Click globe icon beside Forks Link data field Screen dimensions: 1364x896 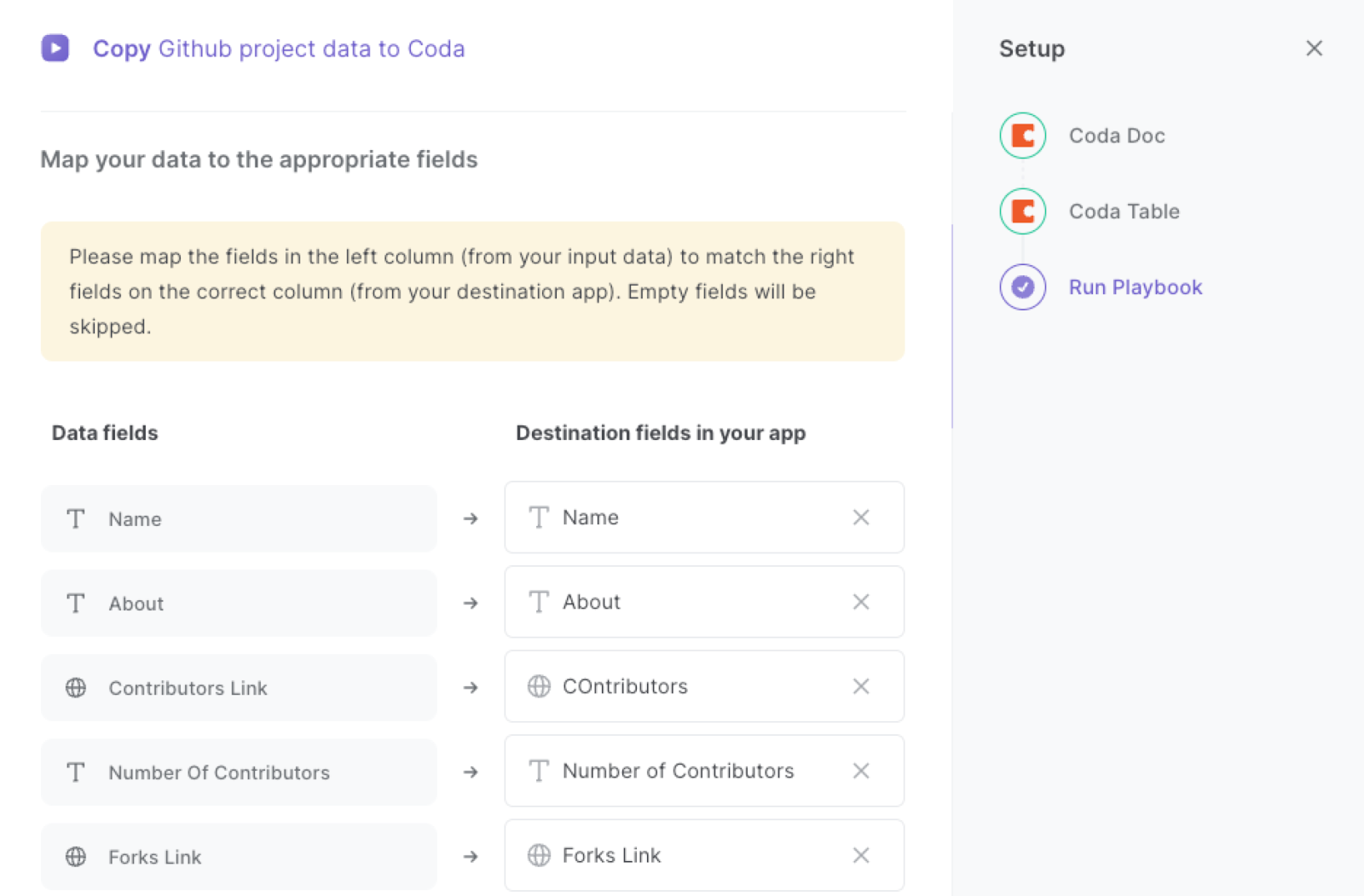76,856
